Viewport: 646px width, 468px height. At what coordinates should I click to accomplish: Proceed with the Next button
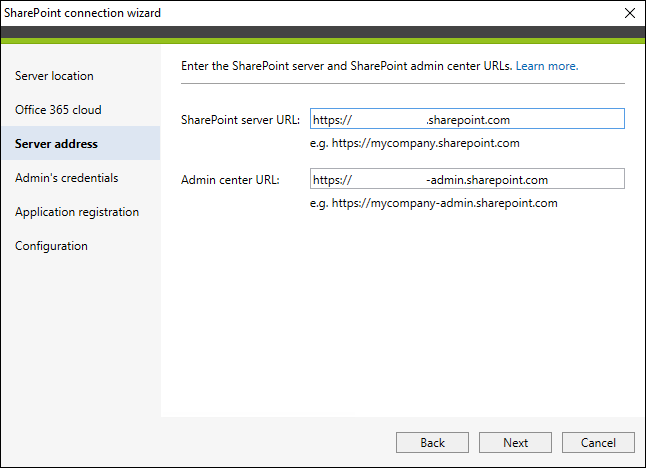tap(515, 442)
